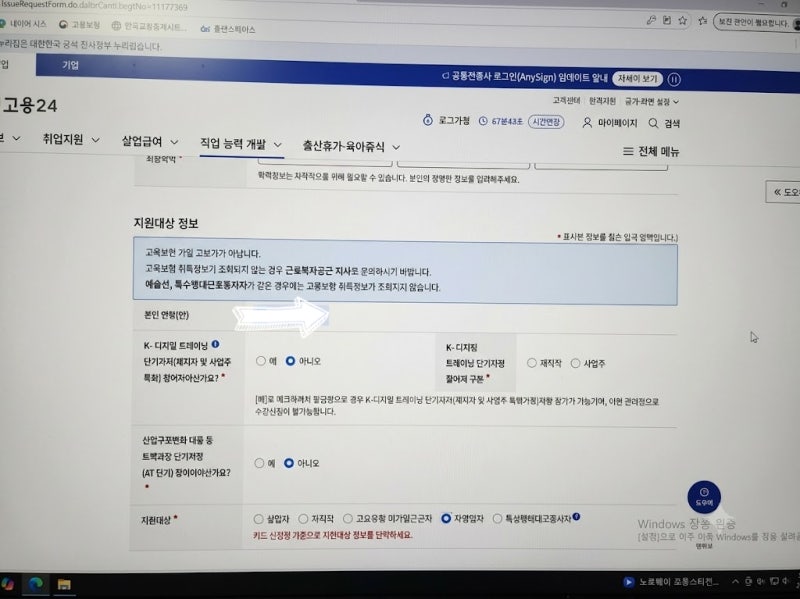
Task: Open File Explorer from the taskbar
Action: point(64,584)
